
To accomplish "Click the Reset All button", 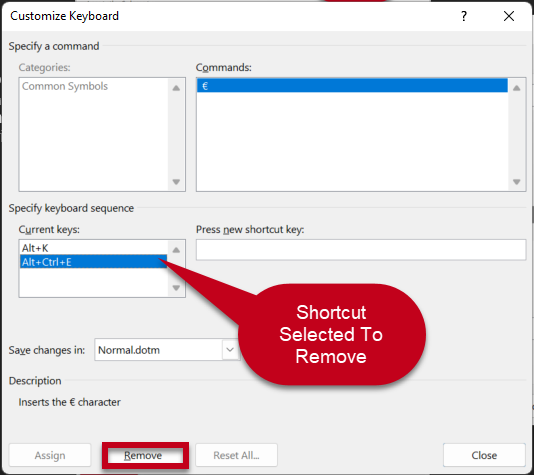I will [236, 455].
